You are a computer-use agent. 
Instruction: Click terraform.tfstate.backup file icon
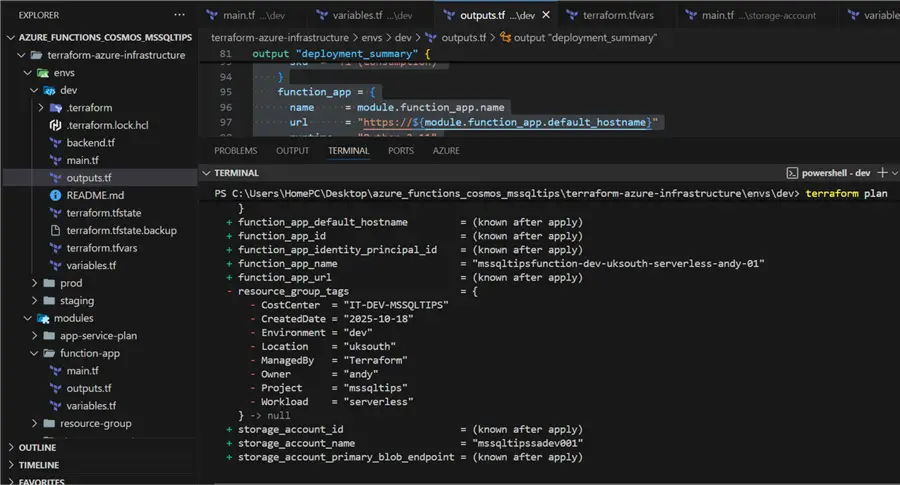tap(55, 230)
